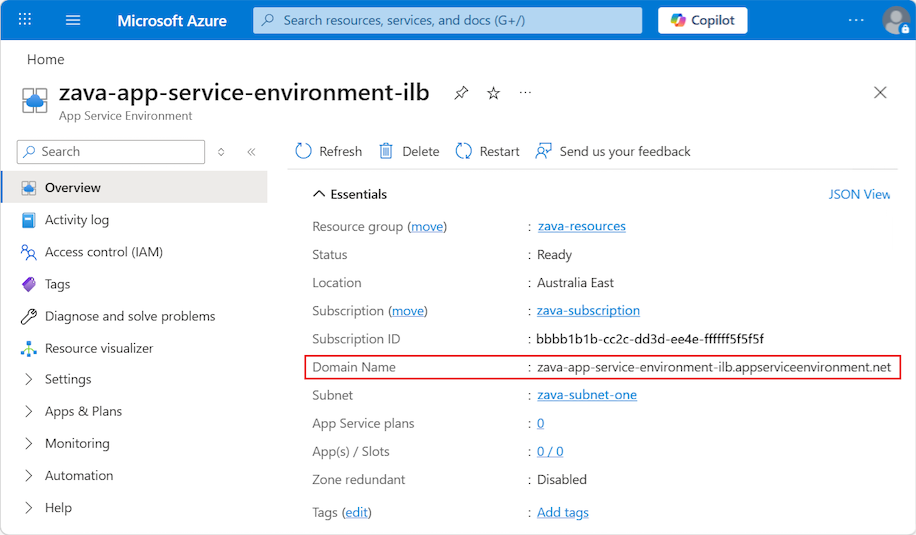Collapse the Essentials section
Image resolution: width=916 pixels, height=535 pixels.
[x=350, y=194]
